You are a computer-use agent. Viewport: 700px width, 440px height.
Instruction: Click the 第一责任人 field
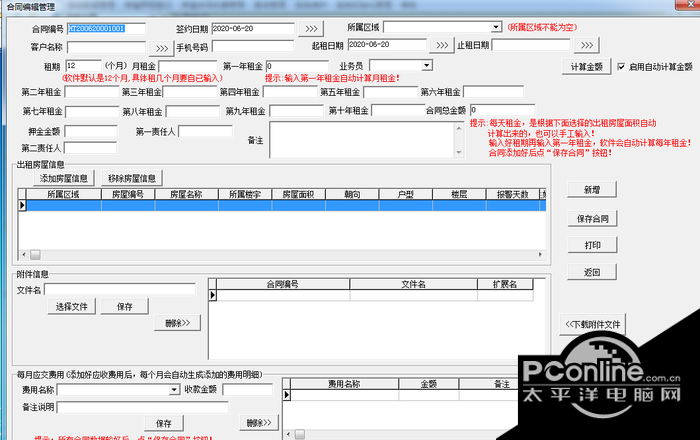[x=205, y=131]
